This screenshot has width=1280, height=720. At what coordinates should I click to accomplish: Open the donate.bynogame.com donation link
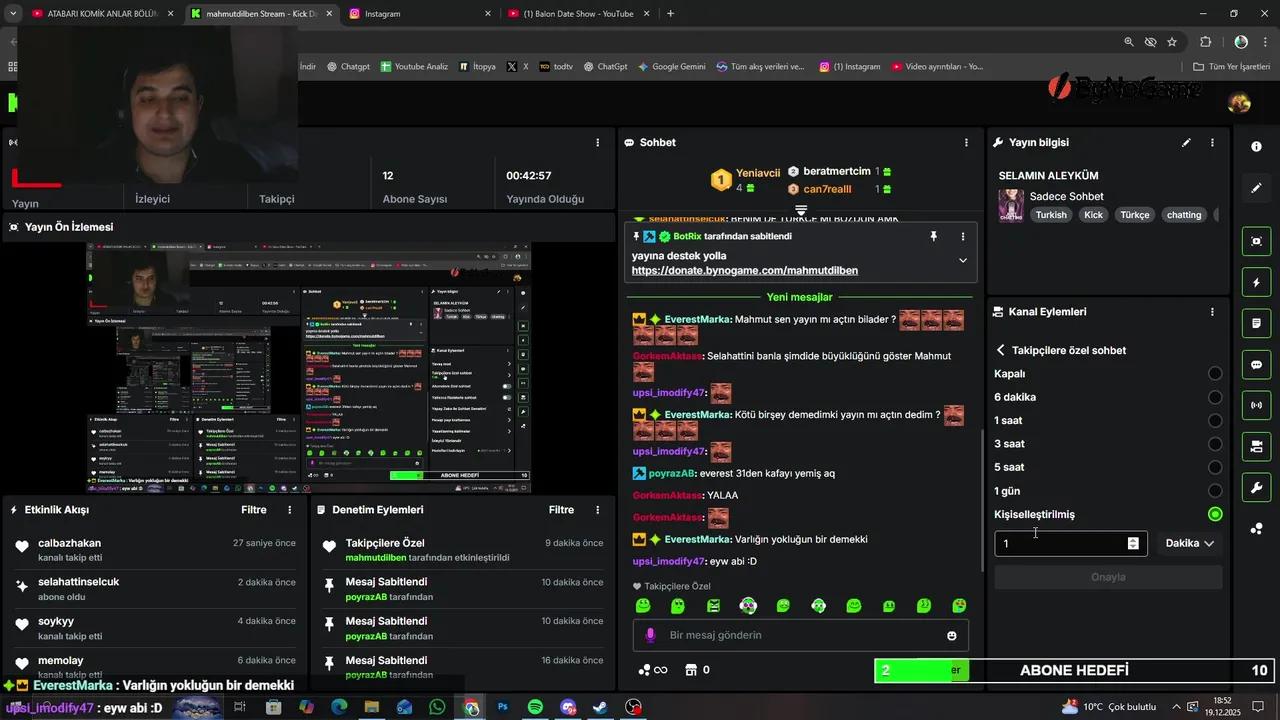744,270
